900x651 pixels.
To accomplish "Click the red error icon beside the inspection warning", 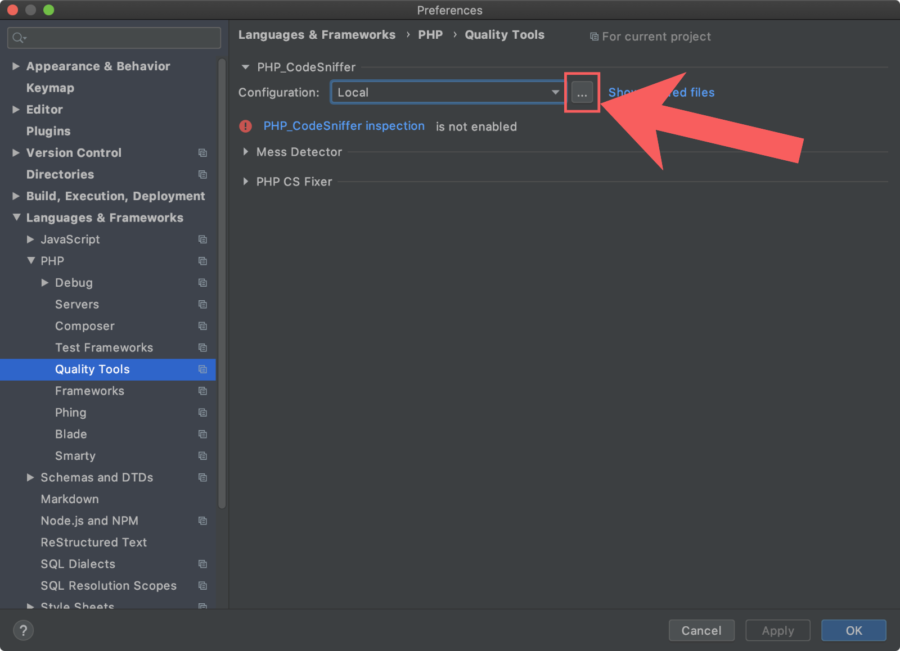I will point(248,126).
